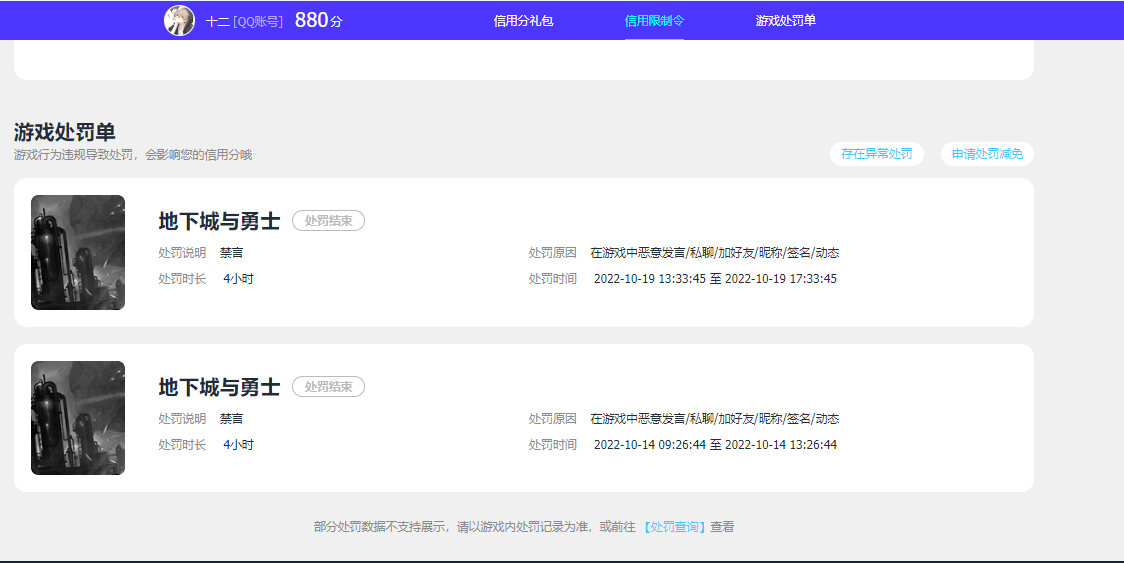
Task: Select penalty time 2022-10-14 09:26:44 至 2022-10-14 13:26:44
Action: point(715,445)
